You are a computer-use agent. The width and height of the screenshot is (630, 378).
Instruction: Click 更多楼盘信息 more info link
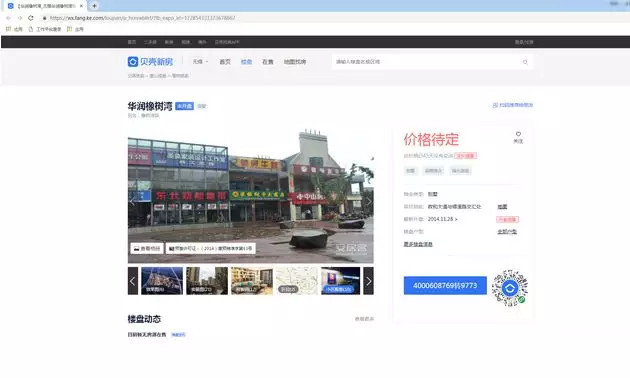418,244
